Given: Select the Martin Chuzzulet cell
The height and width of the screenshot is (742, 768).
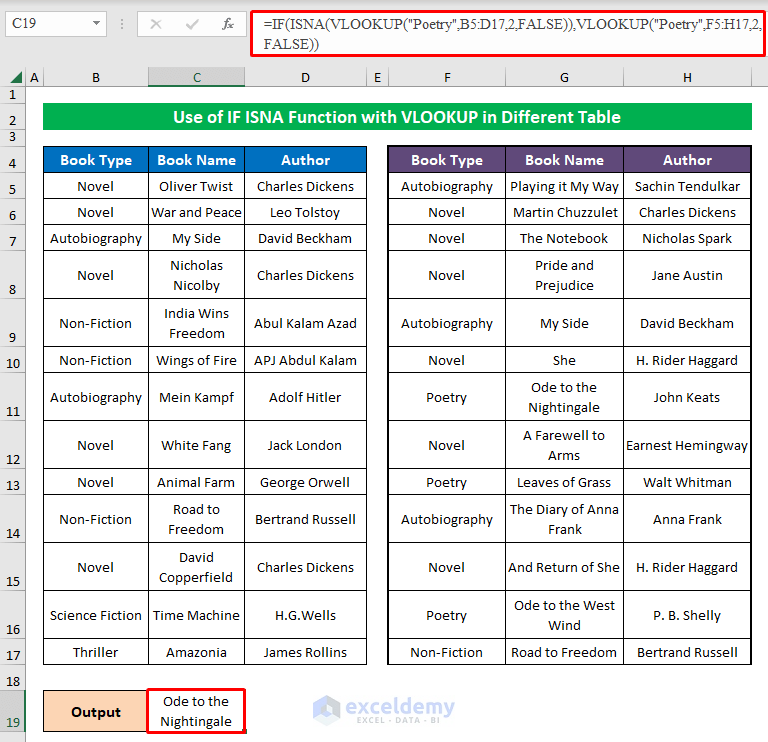Looking at the screenshot, I should pyautogui.click(x=564, y=212).
